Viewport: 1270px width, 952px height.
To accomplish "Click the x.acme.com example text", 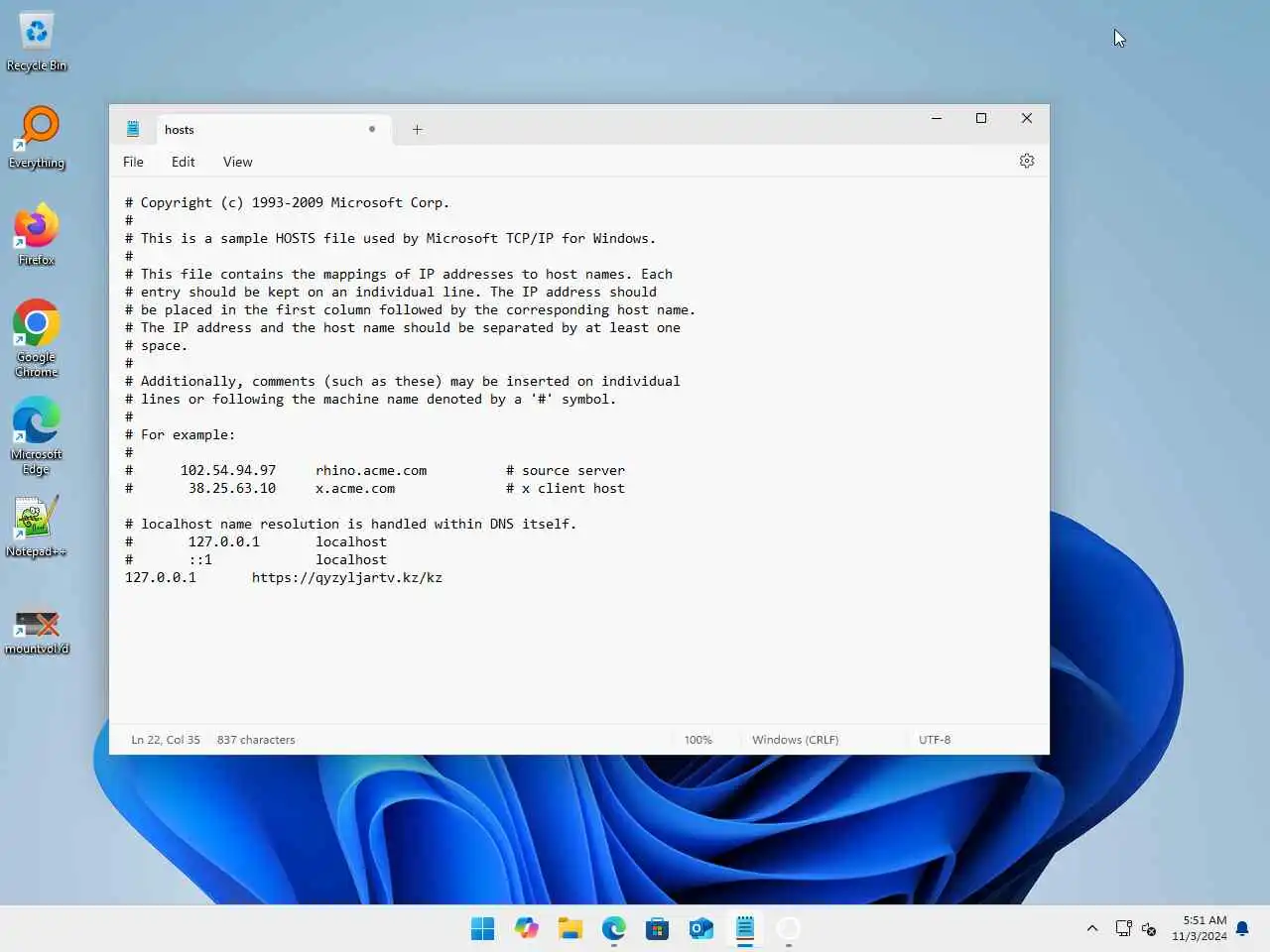I will [x=355, y=488].
